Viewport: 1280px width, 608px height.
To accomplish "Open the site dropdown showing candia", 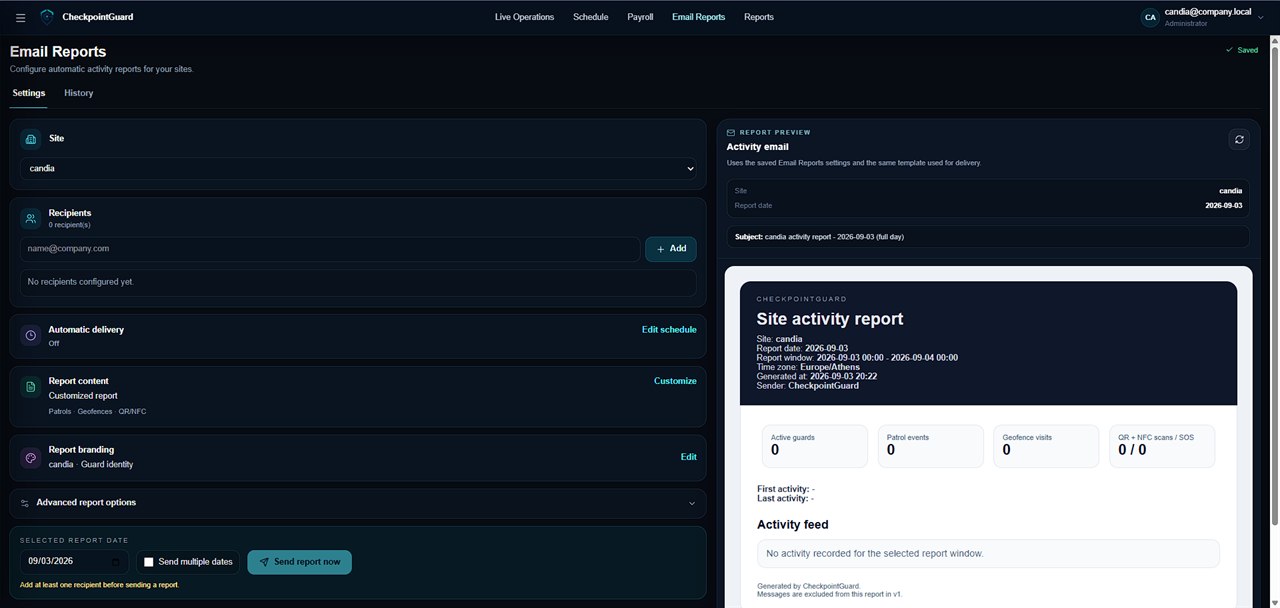I will [358, 169].
